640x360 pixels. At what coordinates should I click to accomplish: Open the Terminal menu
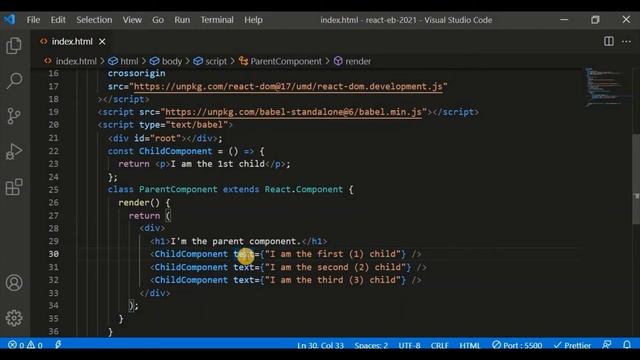[217, 20]
